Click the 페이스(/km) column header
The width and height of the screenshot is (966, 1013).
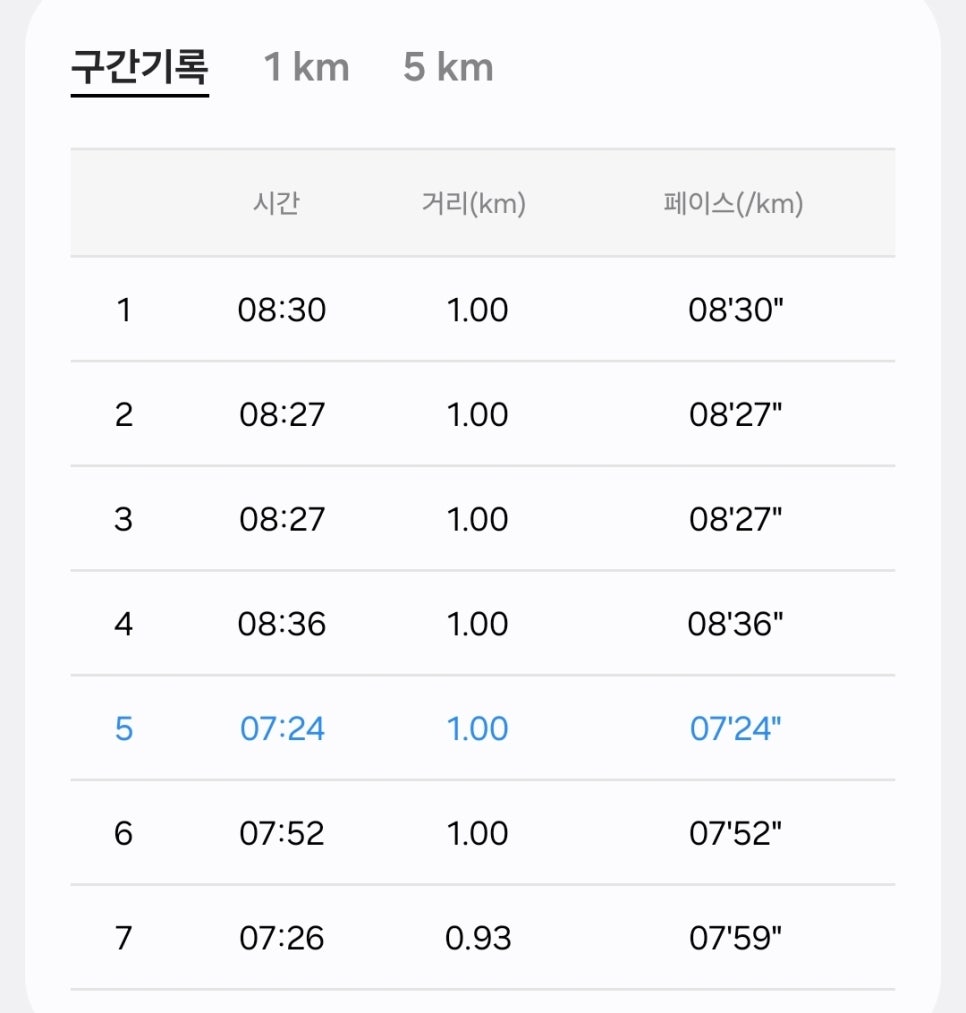coord(733,204)
